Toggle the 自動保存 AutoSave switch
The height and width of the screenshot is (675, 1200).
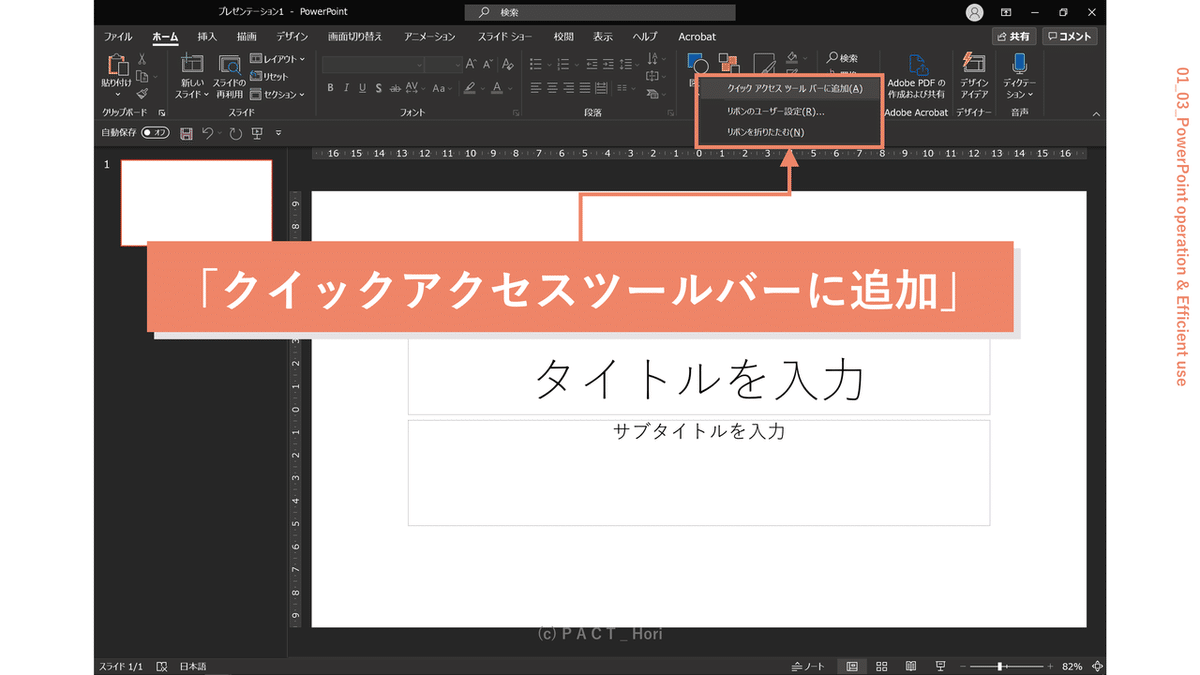[x=155, y=132]
